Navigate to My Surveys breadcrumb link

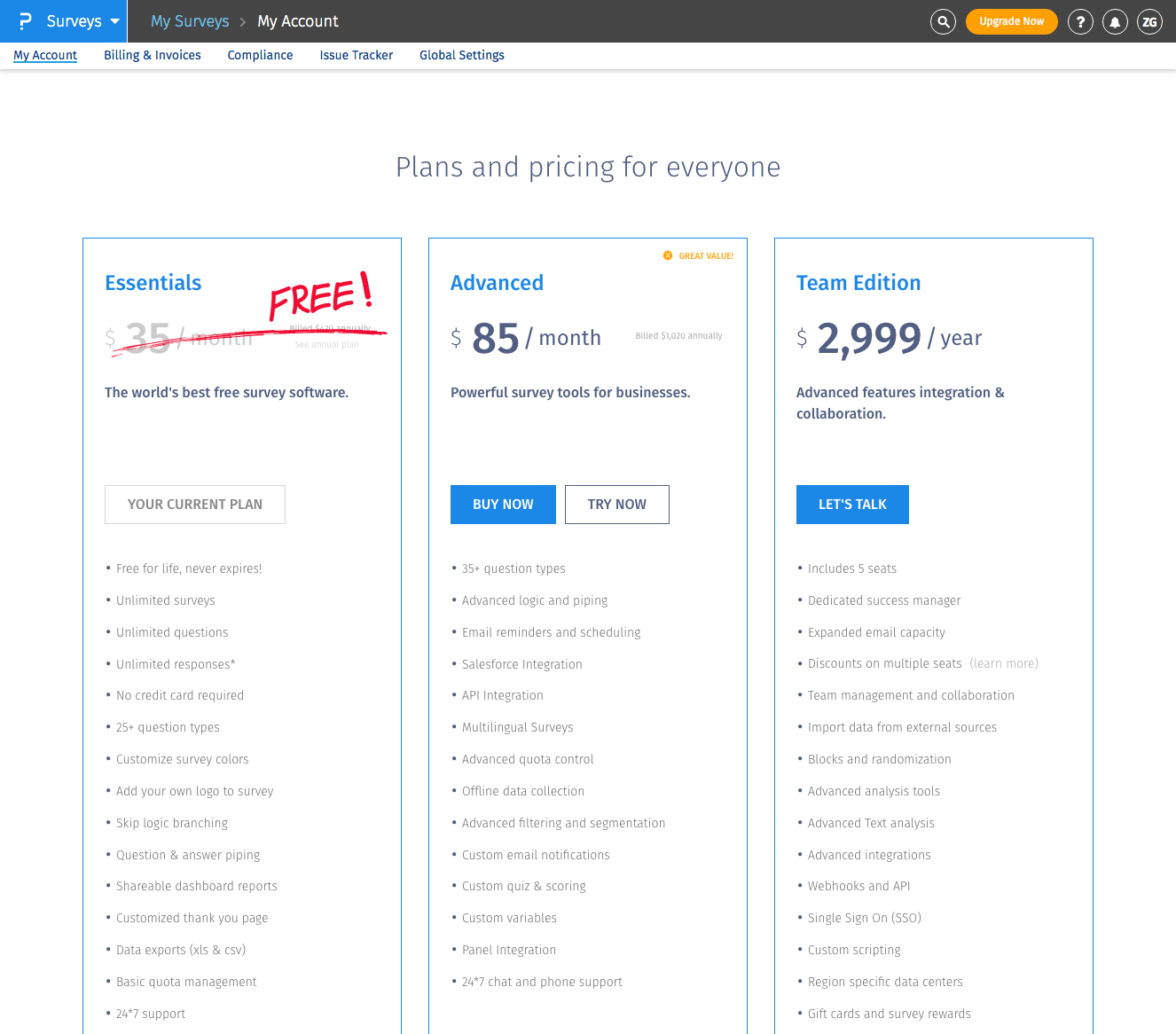coord(189,21)
